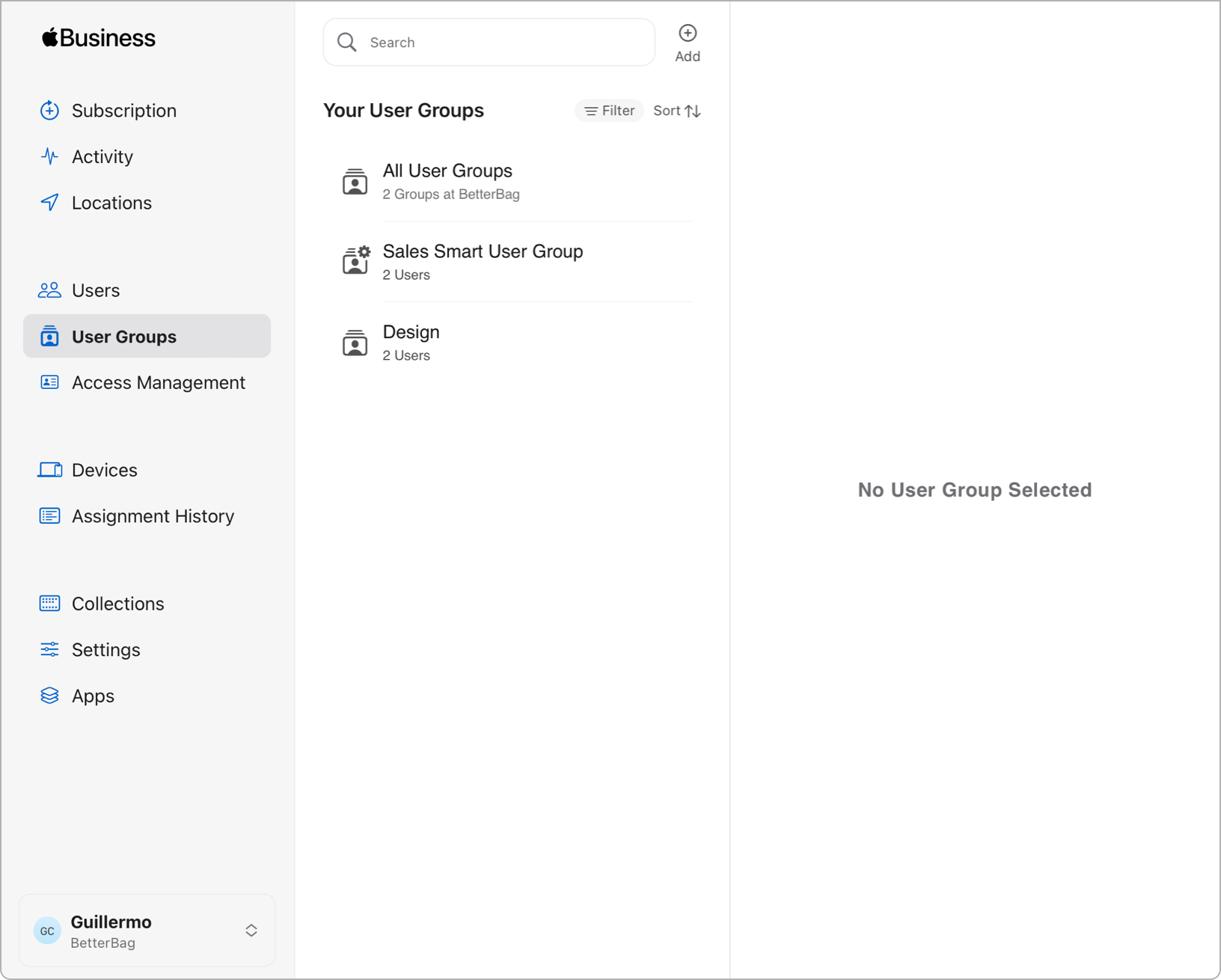
Task: Click the Collections grid icon
Action: 49,604
